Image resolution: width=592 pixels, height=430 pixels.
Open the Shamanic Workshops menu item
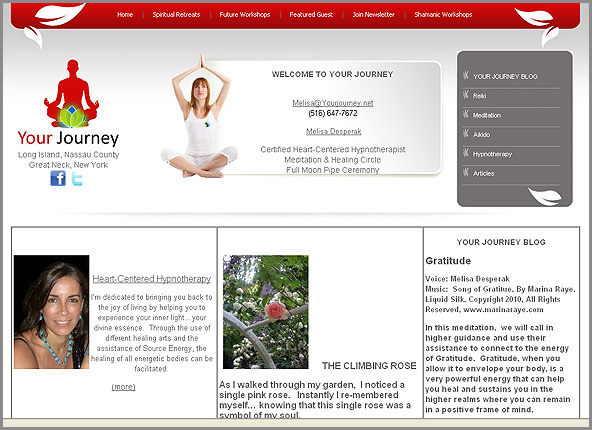443,15
